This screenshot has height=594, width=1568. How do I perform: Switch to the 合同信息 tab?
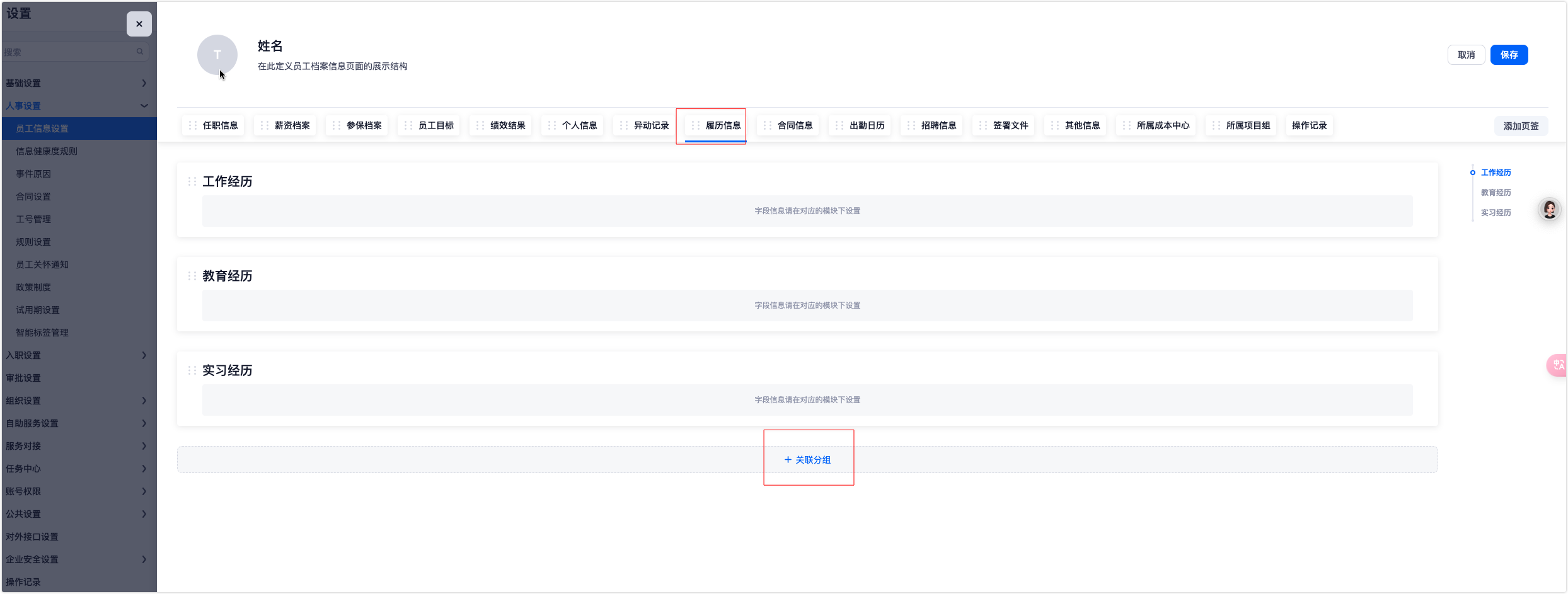click(794, 125)
